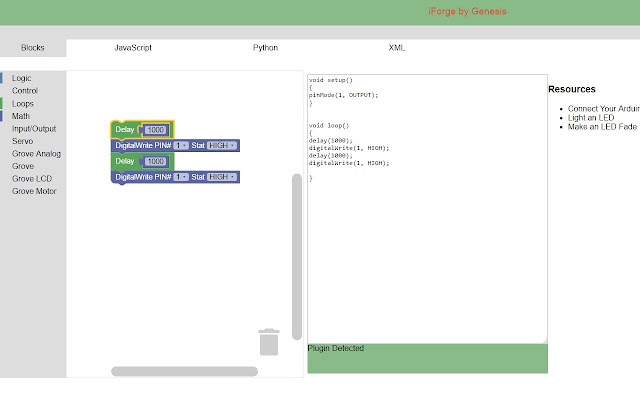Image resolution: width=640 pixels, height=400 pixels.
Task: Click the trash can icon in workspace
Action: 269,342
